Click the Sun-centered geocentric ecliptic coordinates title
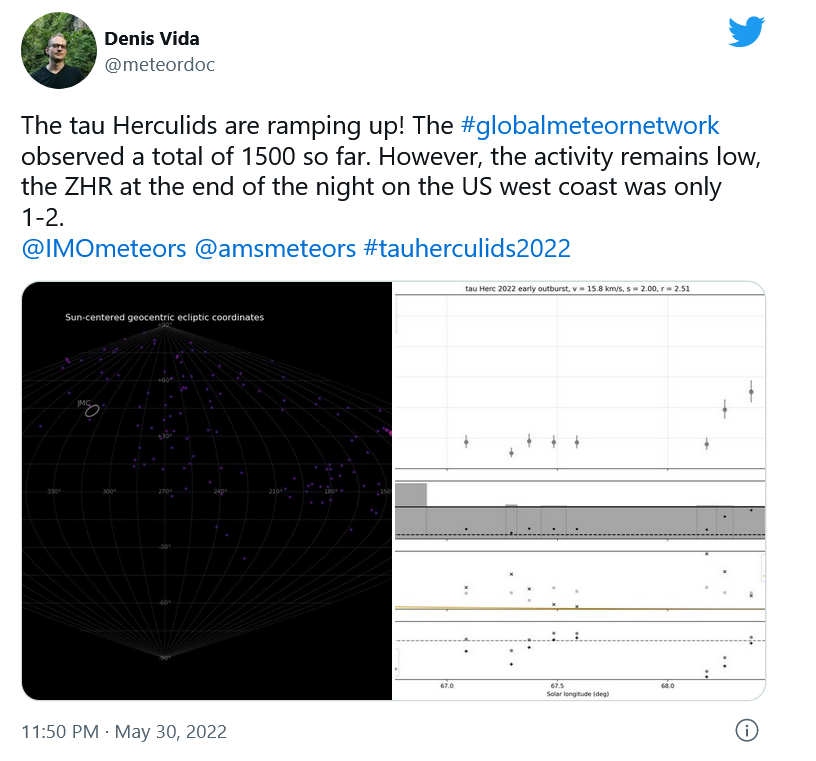The height and width of the screenshot is (761, 816). point(165,317)
